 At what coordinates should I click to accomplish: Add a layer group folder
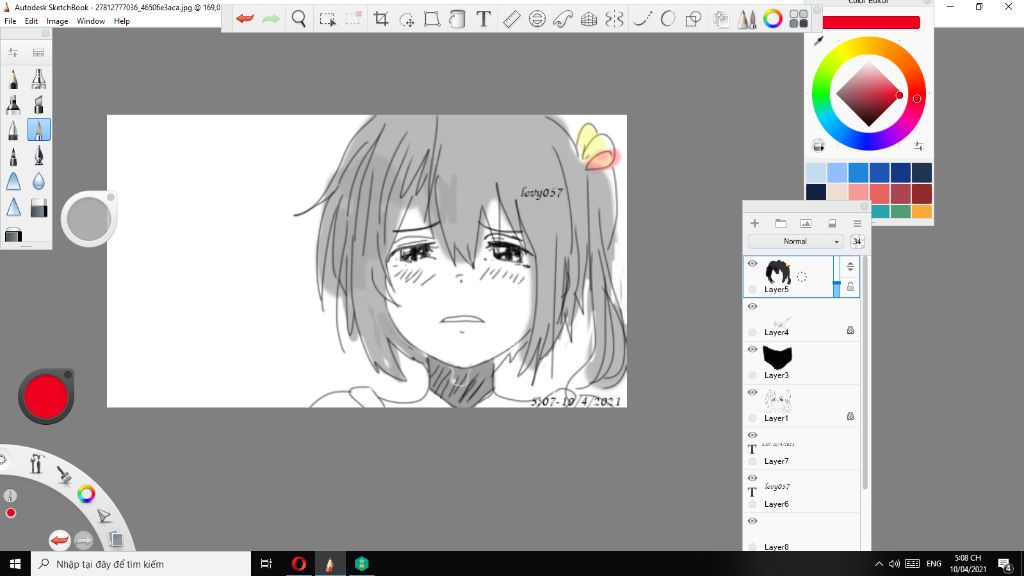pyautogui.click(x=780, y=223)
